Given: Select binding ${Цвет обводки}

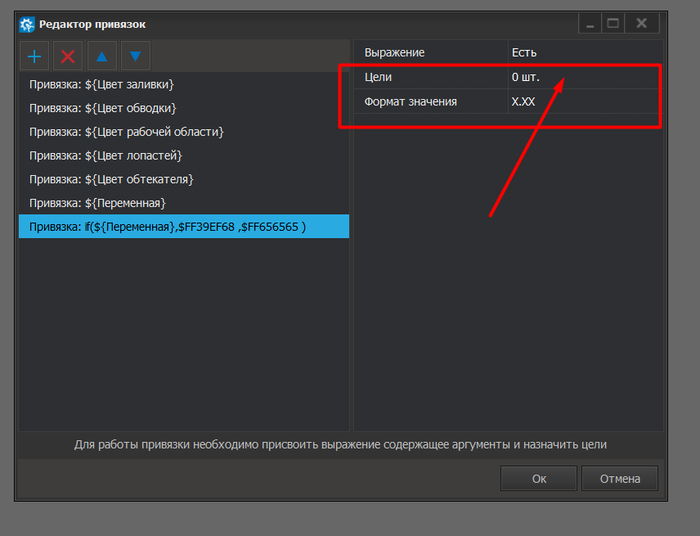Looking at the screenshot, I should 102,108.
